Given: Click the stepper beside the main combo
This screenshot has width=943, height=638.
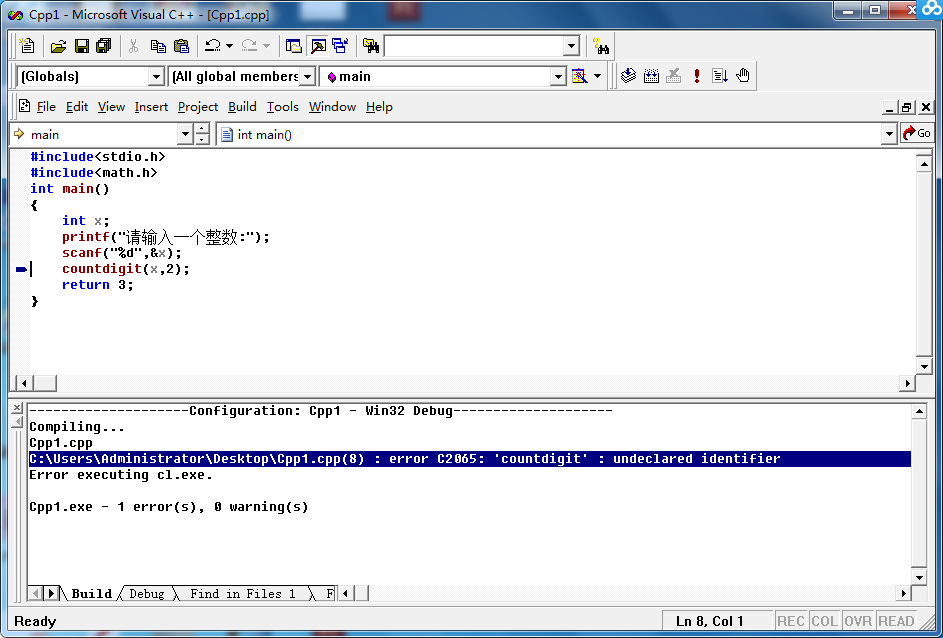Looking at the screenshot, I should point(203,134).
